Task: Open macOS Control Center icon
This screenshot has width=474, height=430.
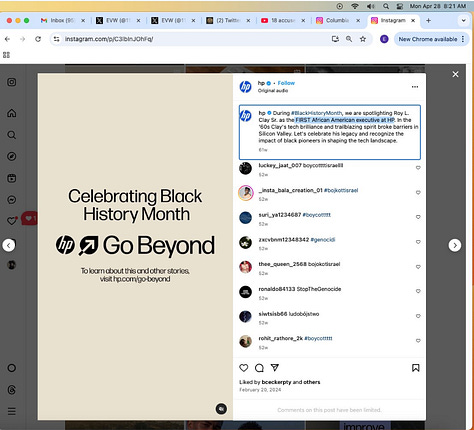Action: (x=400, y=6)
